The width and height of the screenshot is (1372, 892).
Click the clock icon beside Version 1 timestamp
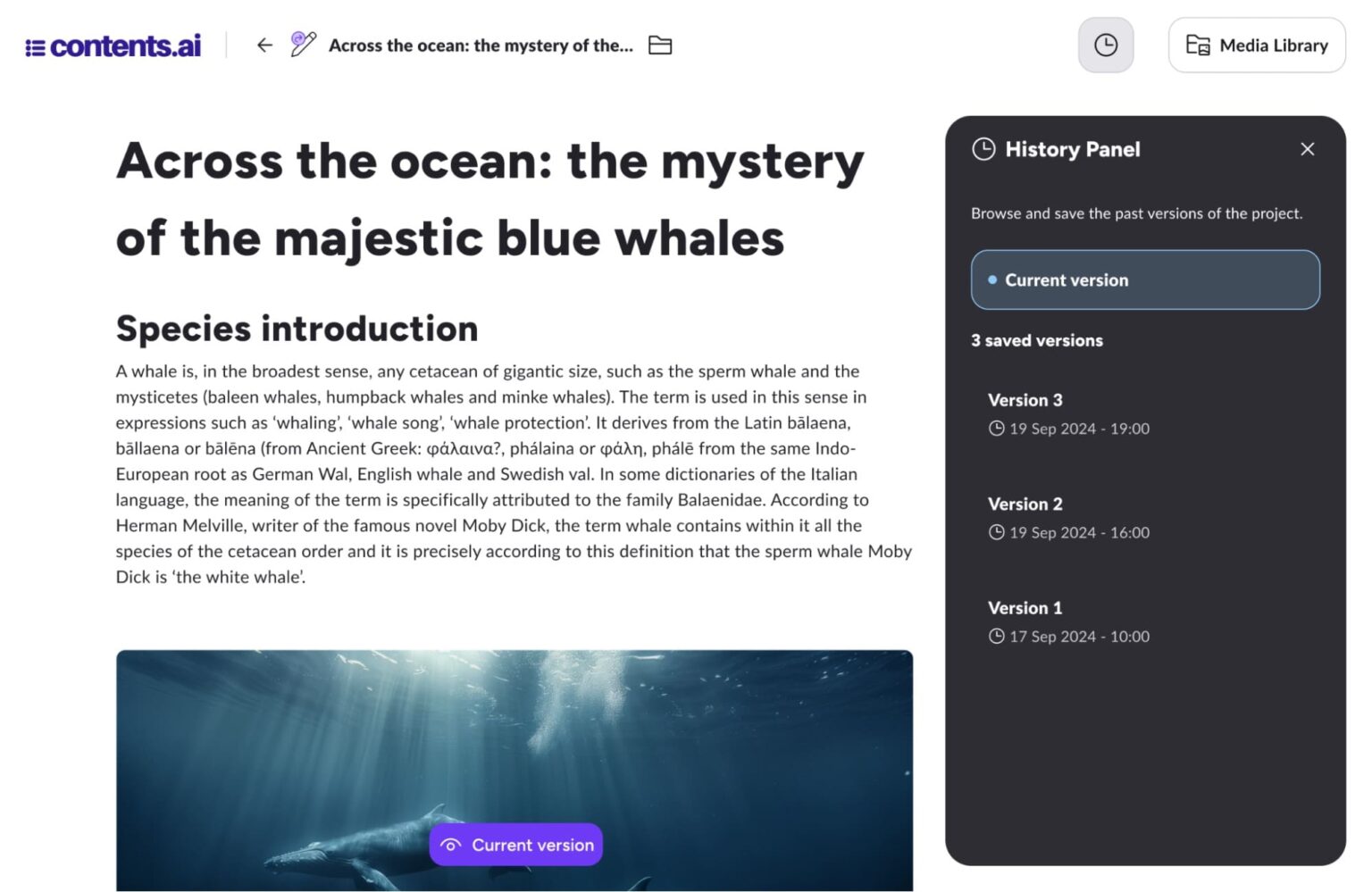point(995,637)
